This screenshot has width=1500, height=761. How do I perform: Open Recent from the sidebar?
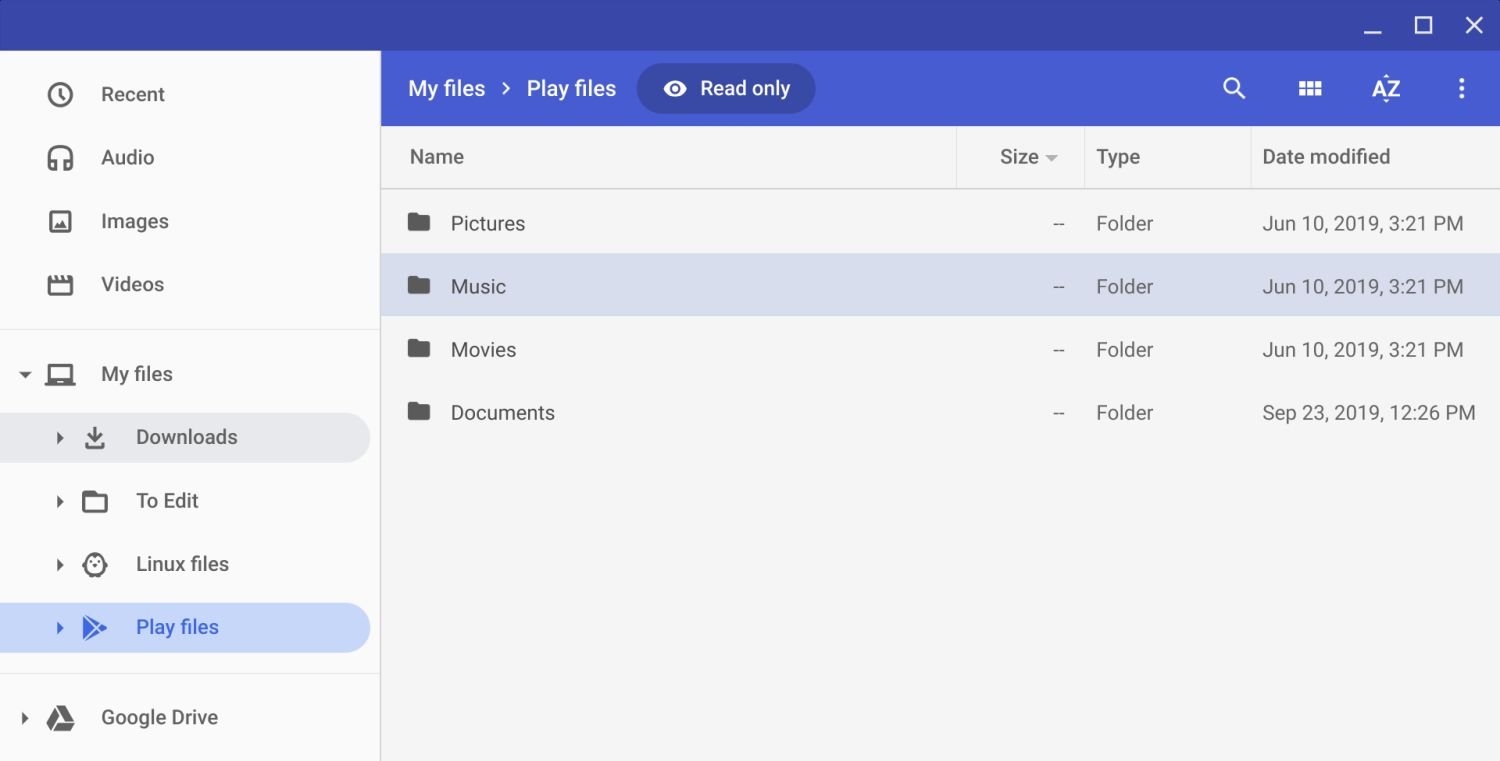tap(132, 94)
